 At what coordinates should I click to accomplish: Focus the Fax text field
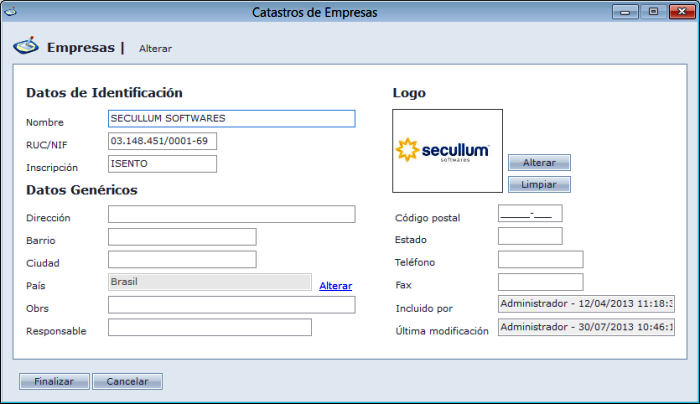point(540,282)
